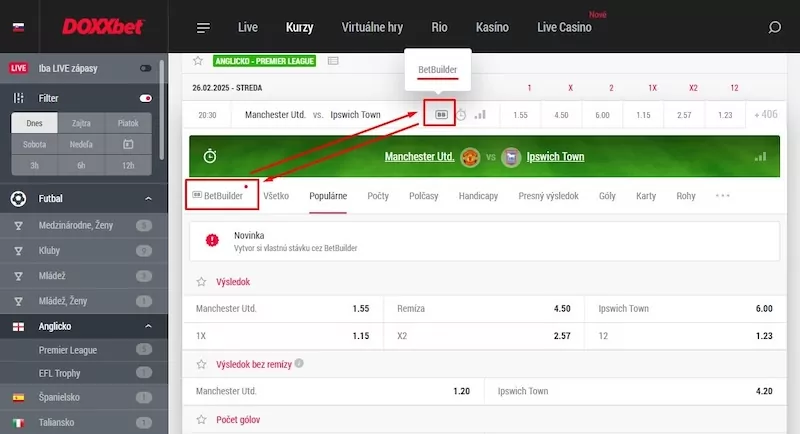Bet on Manchester Utd. at 1.55 in Výsledok
800x434 pixels.
tap(283, 309)
